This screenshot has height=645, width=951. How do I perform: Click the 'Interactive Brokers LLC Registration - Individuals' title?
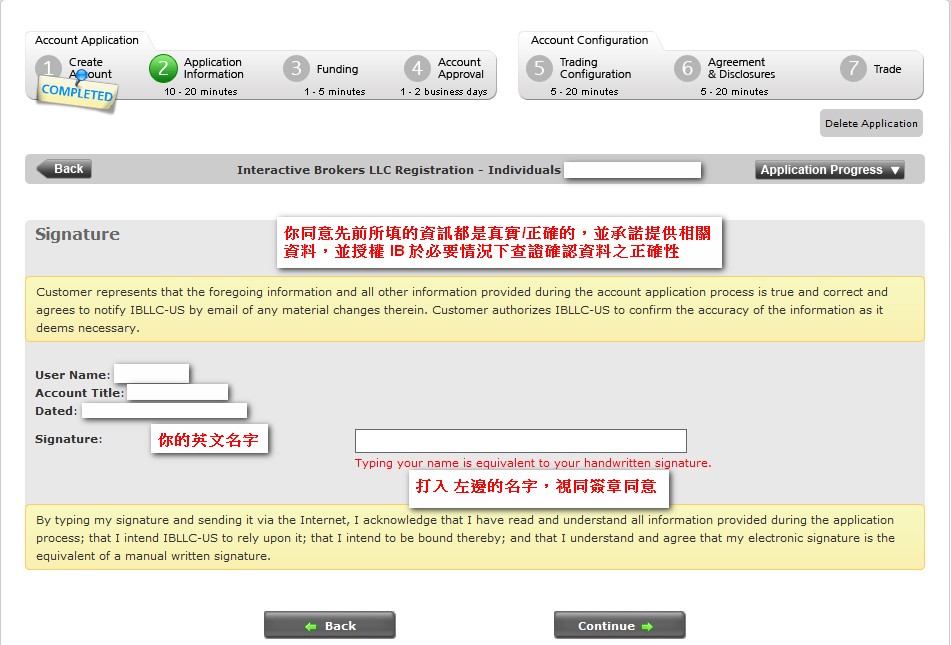click(398, 170)
